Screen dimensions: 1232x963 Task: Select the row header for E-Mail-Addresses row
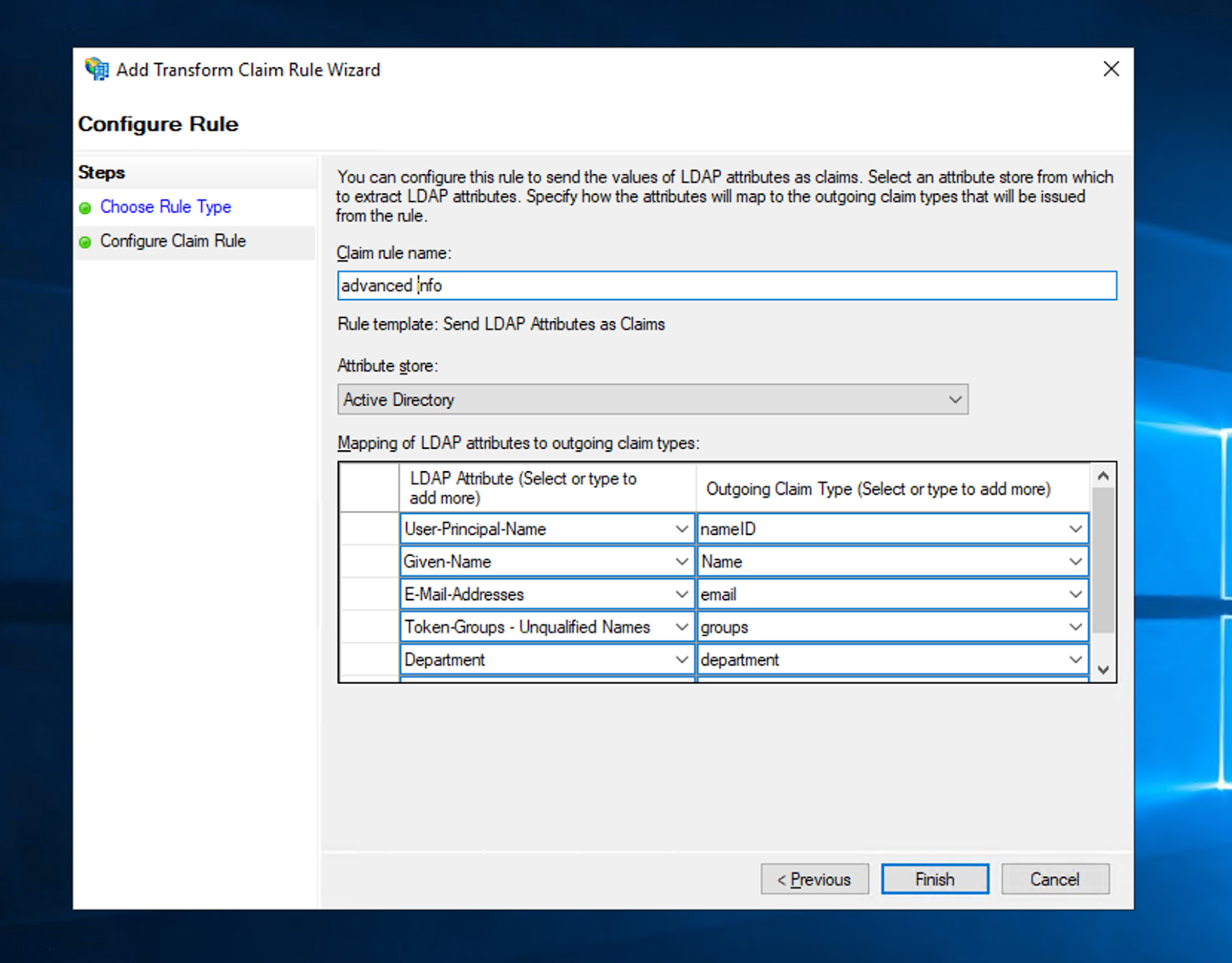(370, 594)
